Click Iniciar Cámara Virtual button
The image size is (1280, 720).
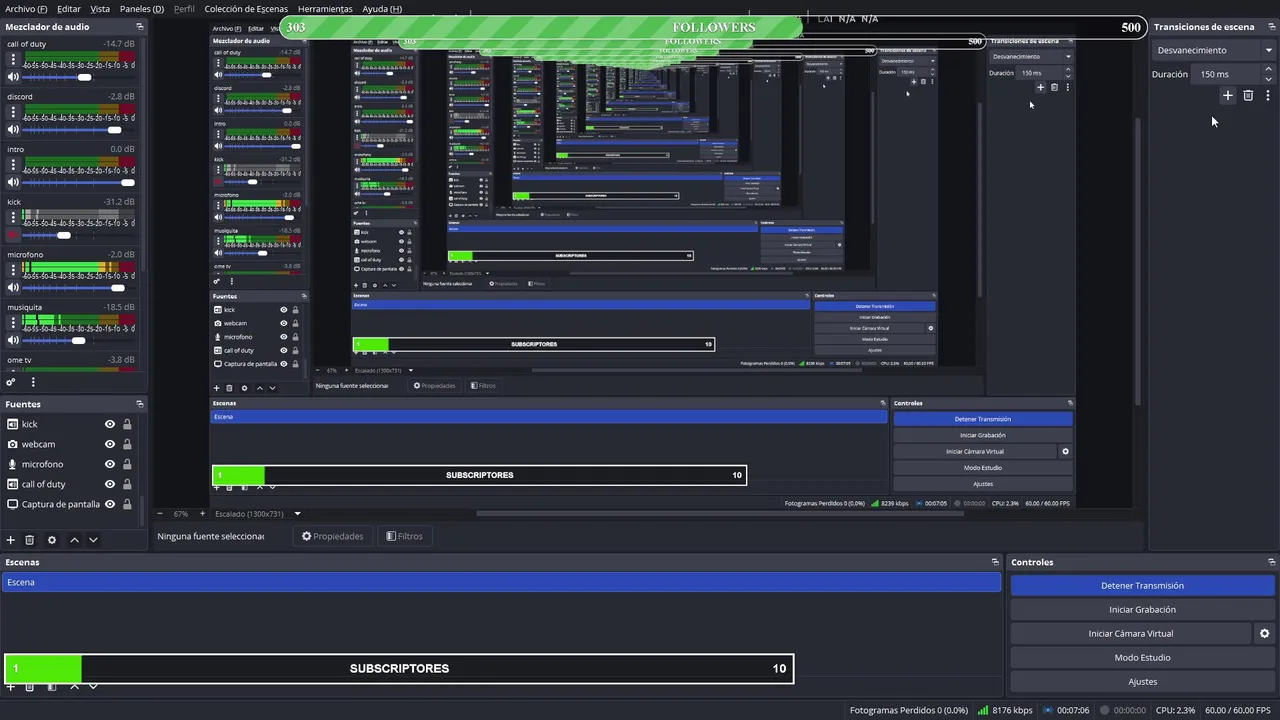(1131, 633)
